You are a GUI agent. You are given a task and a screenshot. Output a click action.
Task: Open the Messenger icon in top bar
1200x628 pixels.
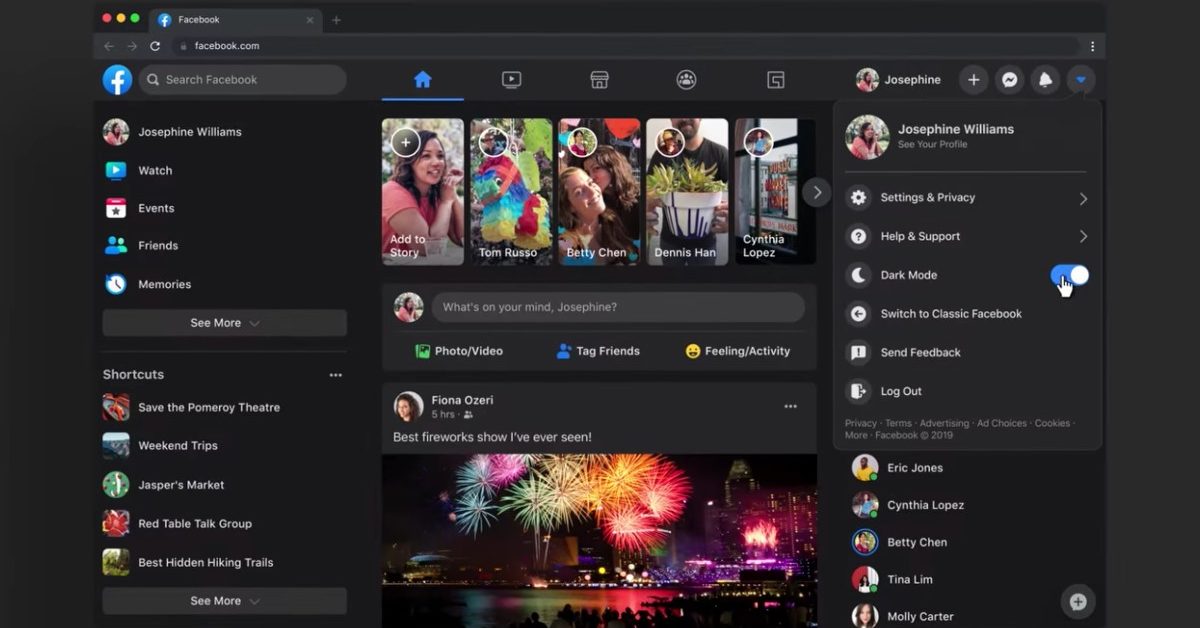click(x=1010, y=80)
